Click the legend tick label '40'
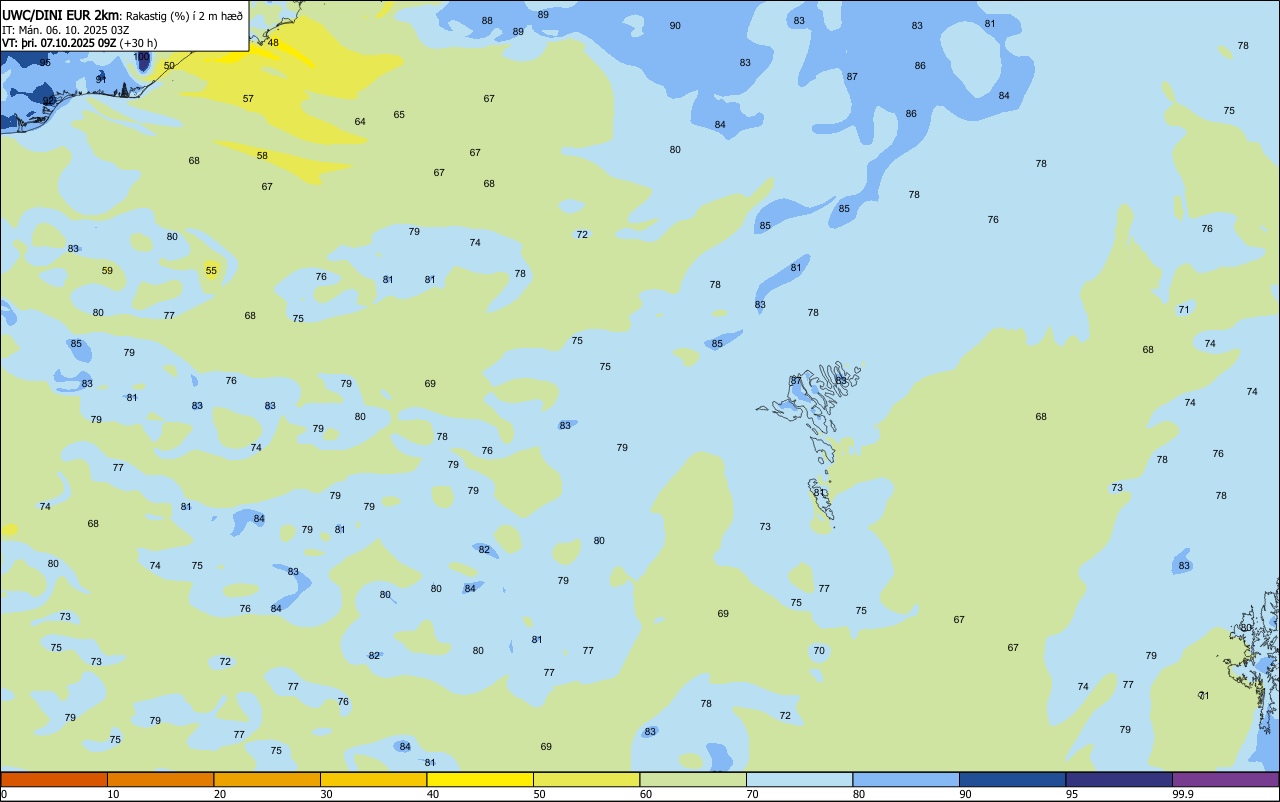This screenshot has width=1280, height=802. pyautogui.click(x=432, y=794)
